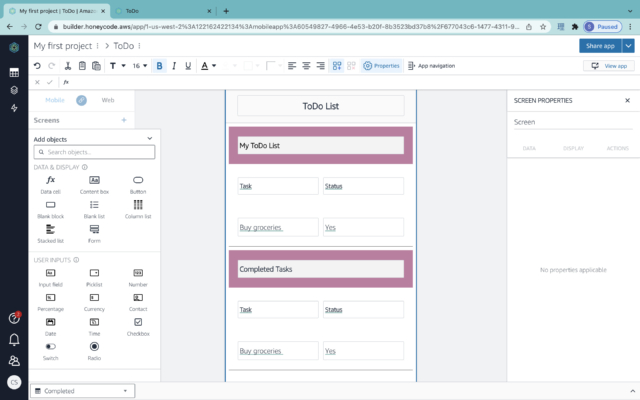Open the My first project options menu
640x400 pixels.
click(98, 46)
